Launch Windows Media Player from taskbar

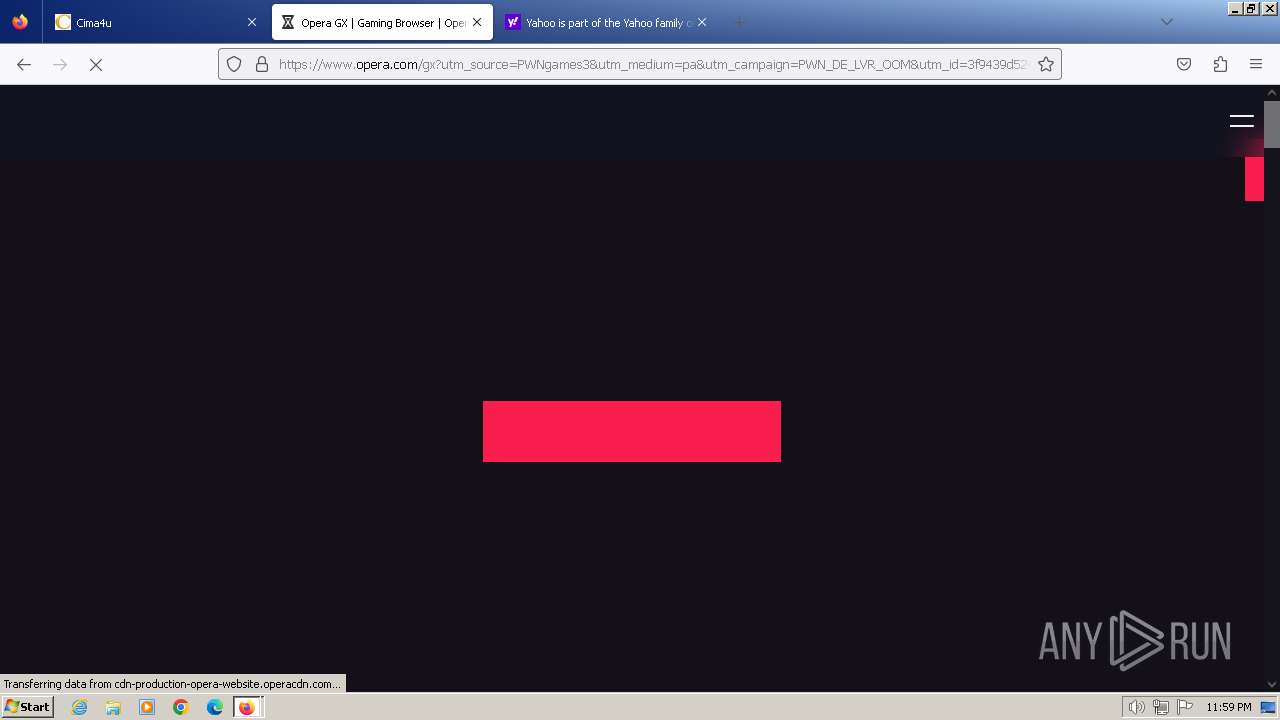147,707
